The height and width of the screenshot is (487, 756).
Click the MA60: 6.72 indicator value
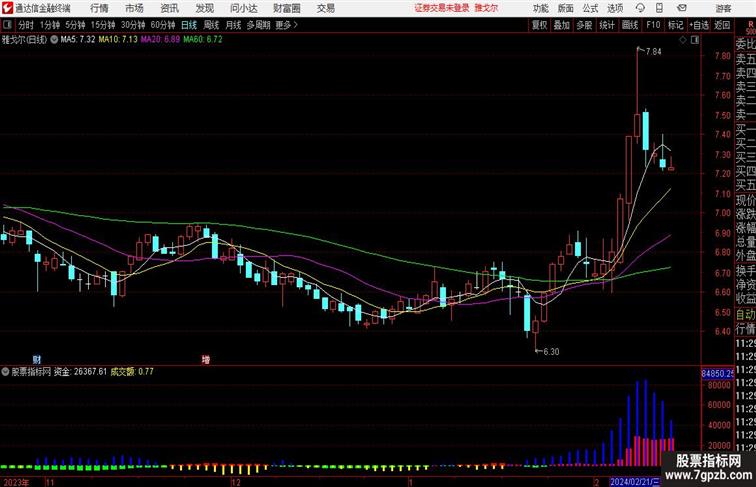pyautogui.click(x=203, y=40)
